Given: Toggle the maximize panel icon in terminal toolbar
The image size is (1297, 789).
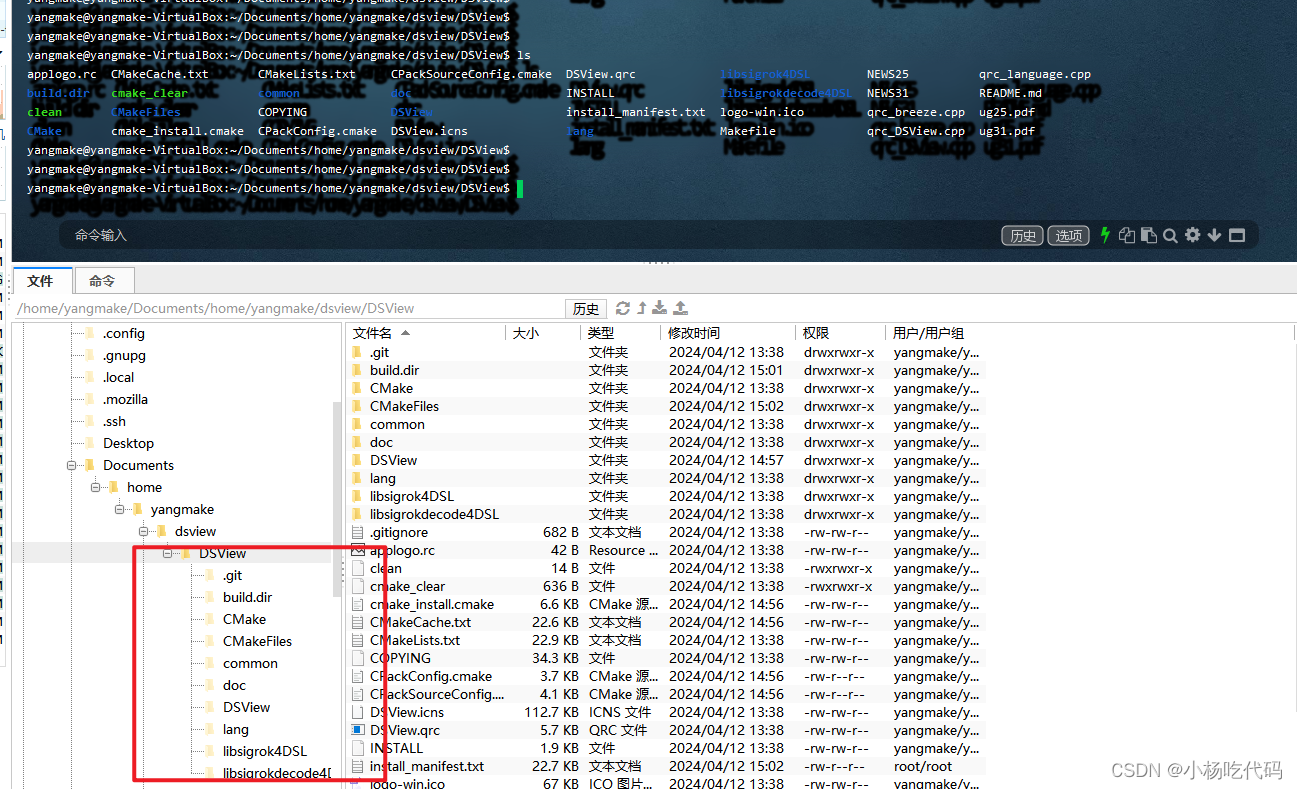Looking at the screenshot, I should click(1237, 235).
